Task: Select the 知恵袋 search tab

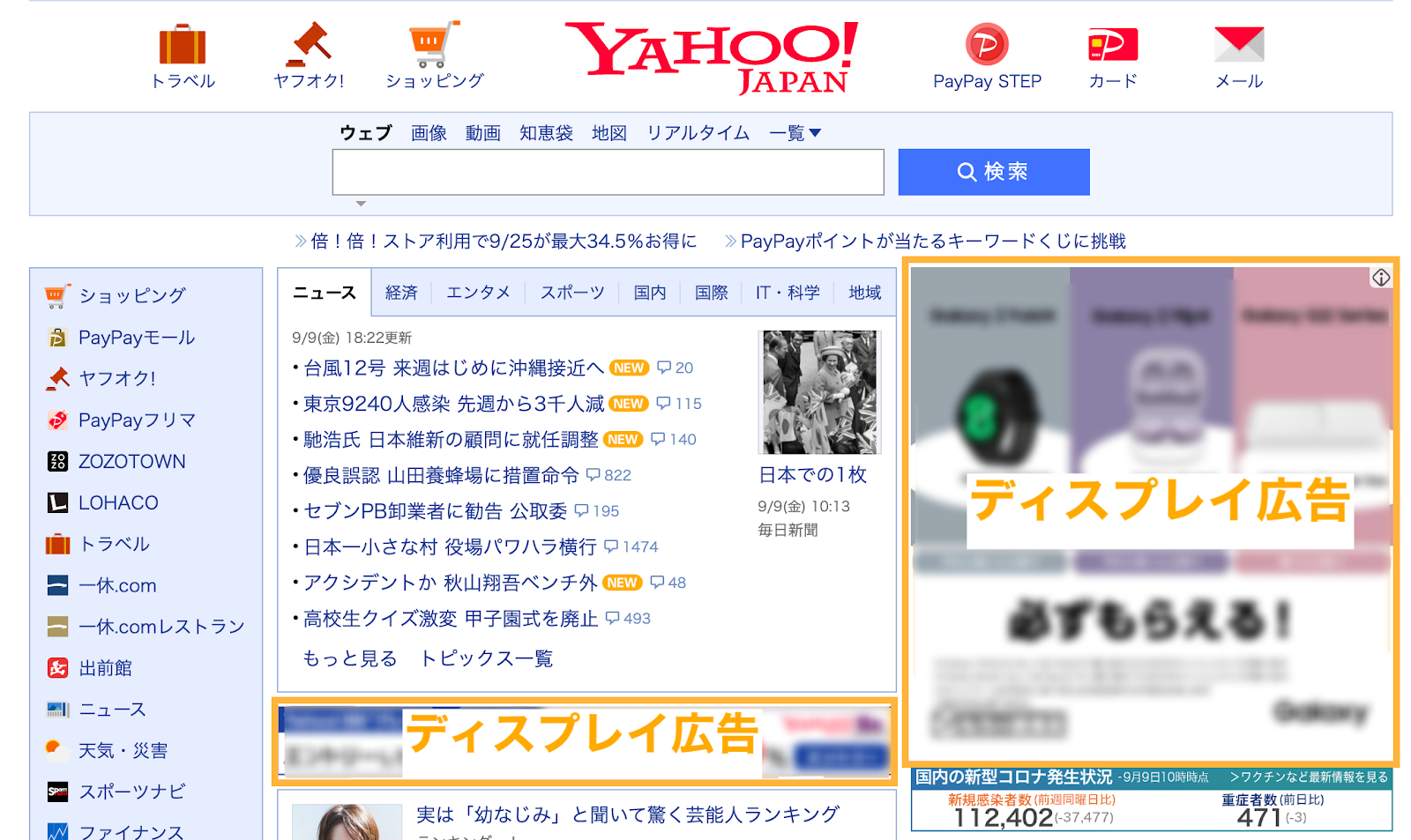Action: (546, 133)
